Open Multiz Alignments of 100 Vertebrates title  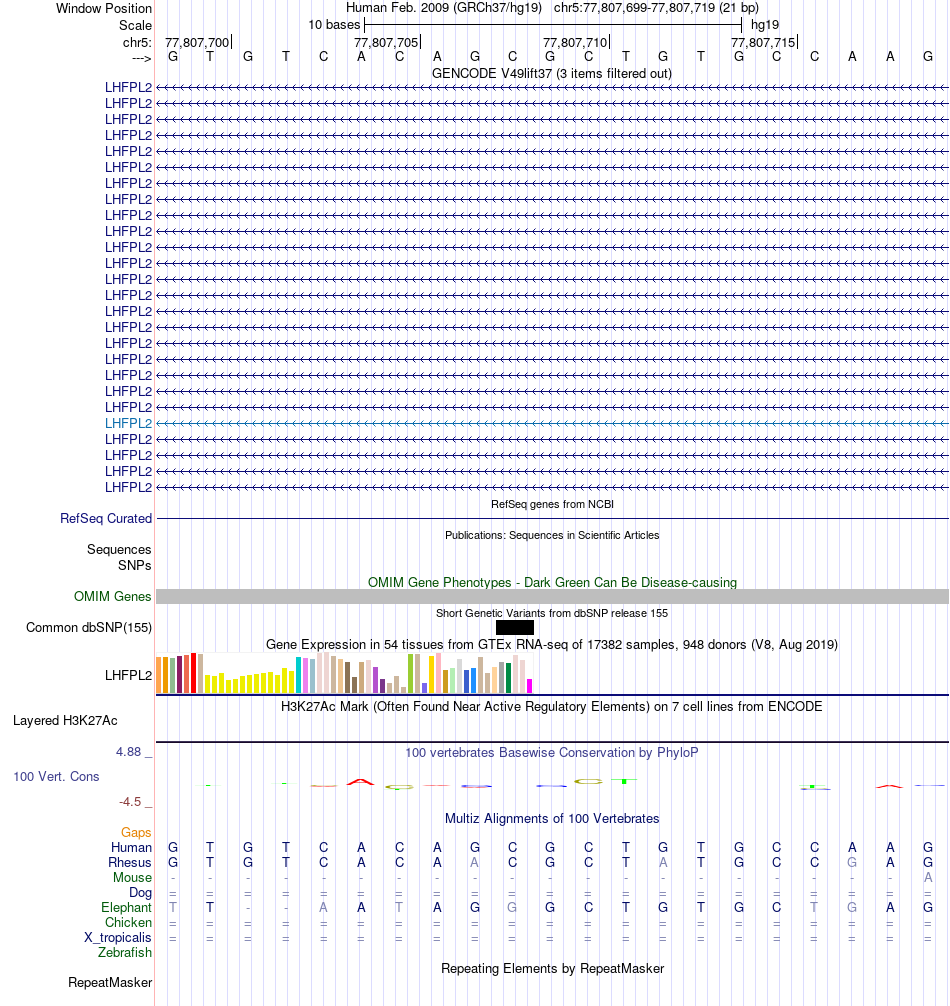coord(552,819)
